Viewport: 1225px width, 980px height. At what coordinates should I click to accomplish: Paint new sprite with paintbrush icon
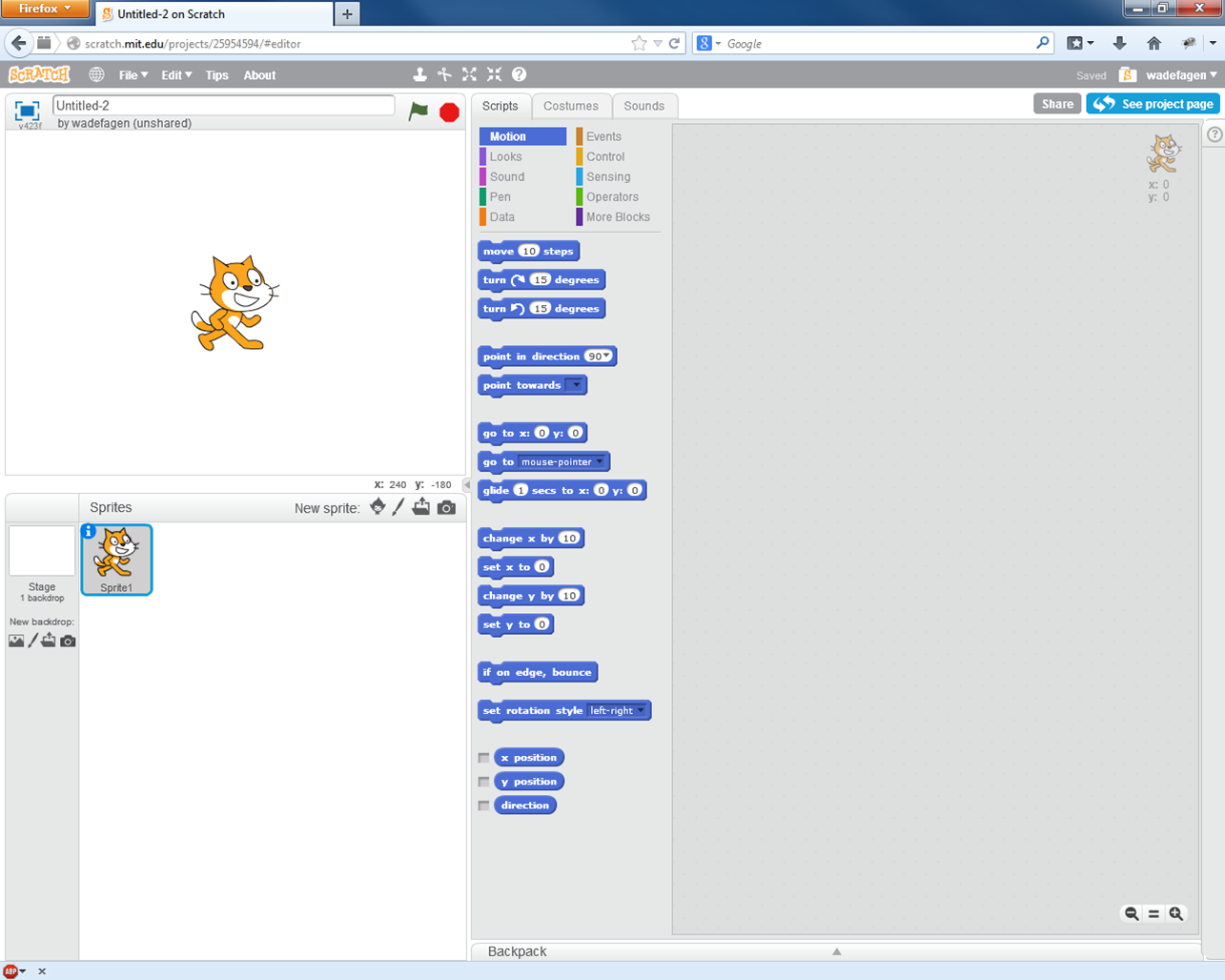pos(398,507)
